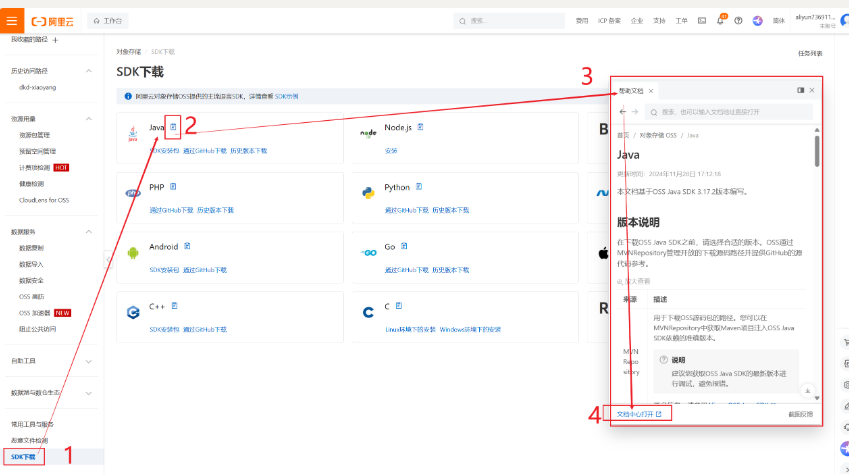Screen dimensions: 849x474
Task: Open the 费用 menu in top bar
Action: pos(582,21)
